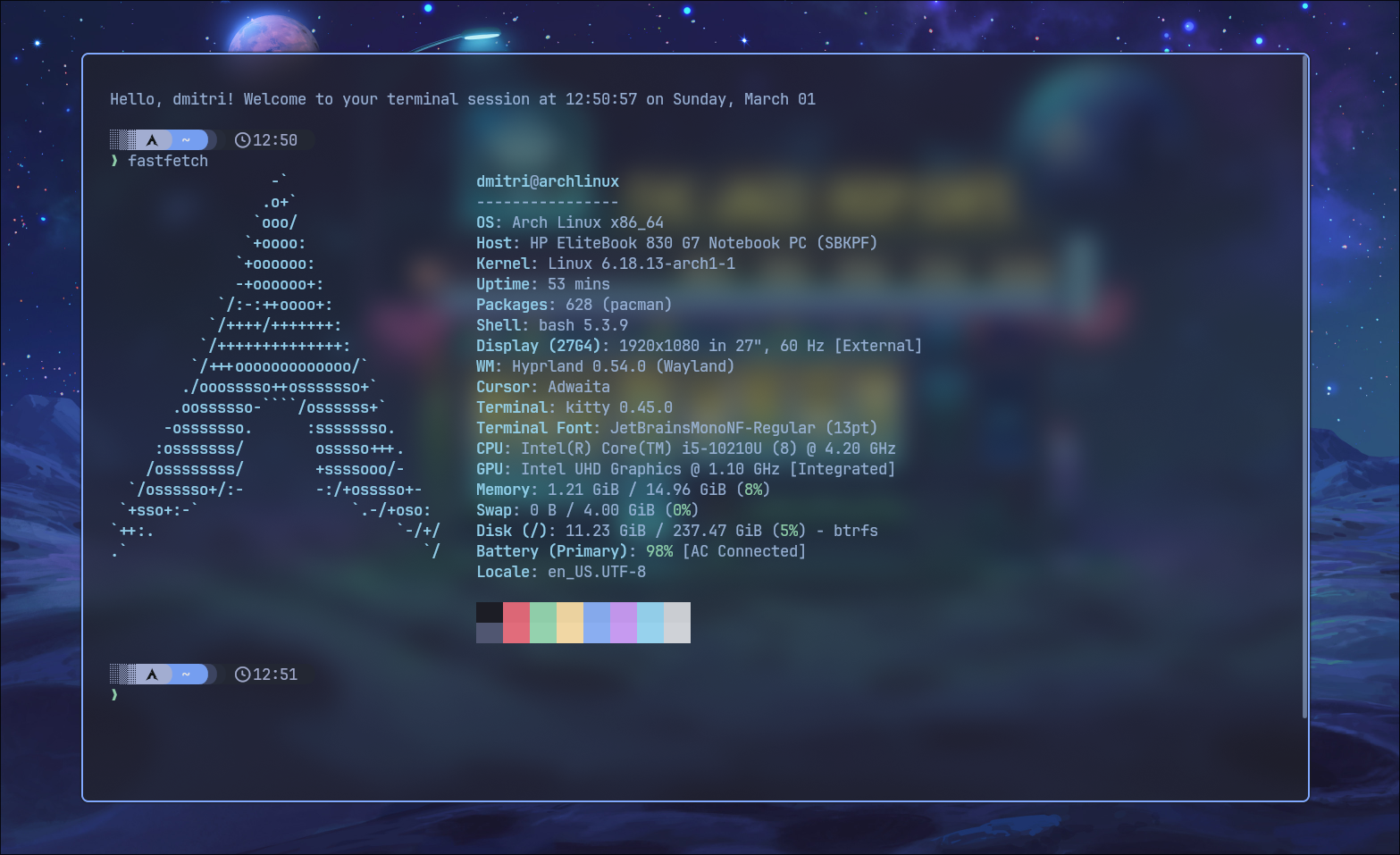
Task: Click the clock icon beside 12:51
Action: (242, 675)
